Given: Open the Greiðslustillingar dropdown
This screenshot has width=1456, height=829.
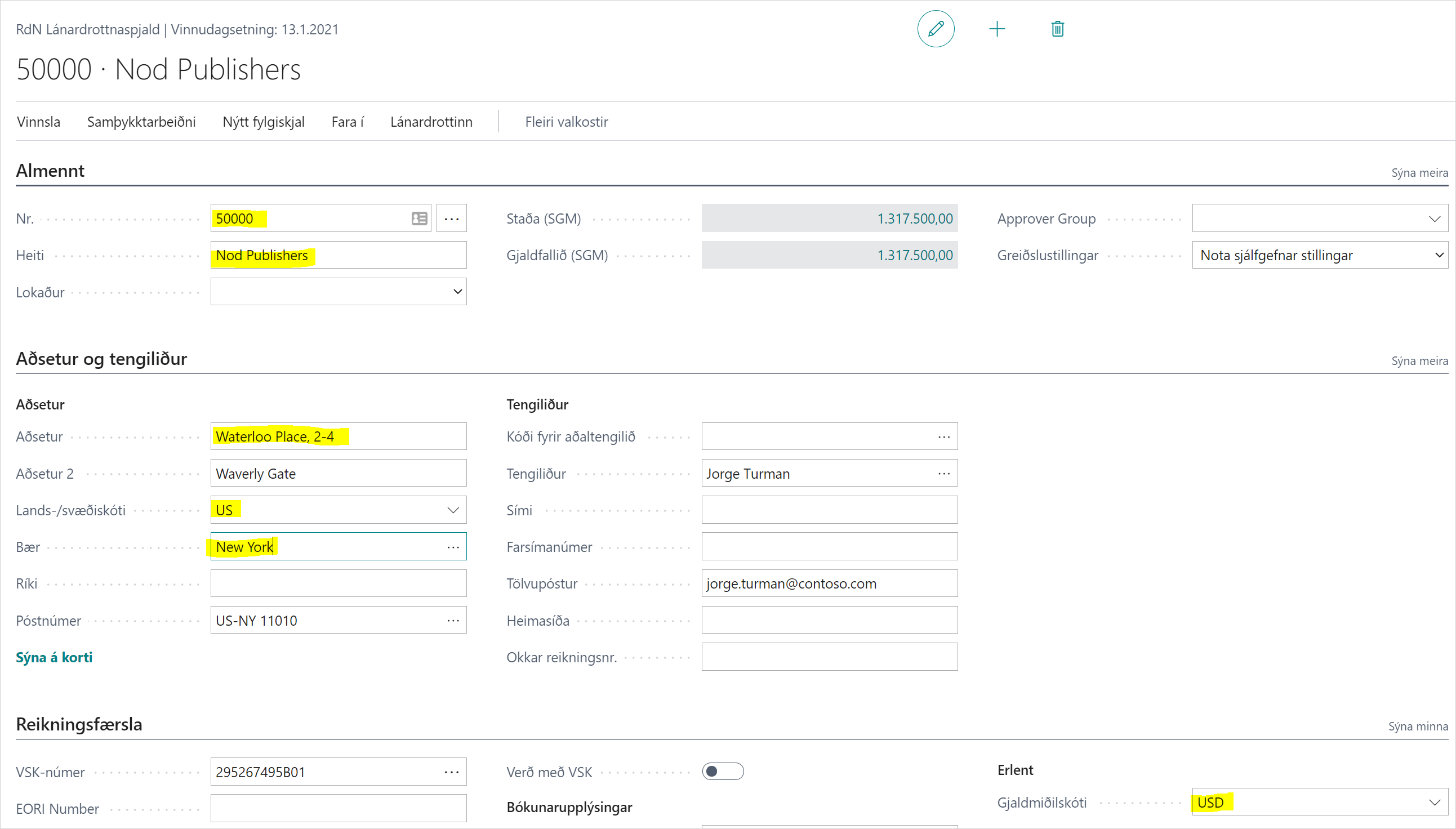Looking at the screenshot, I should 1439,255.
